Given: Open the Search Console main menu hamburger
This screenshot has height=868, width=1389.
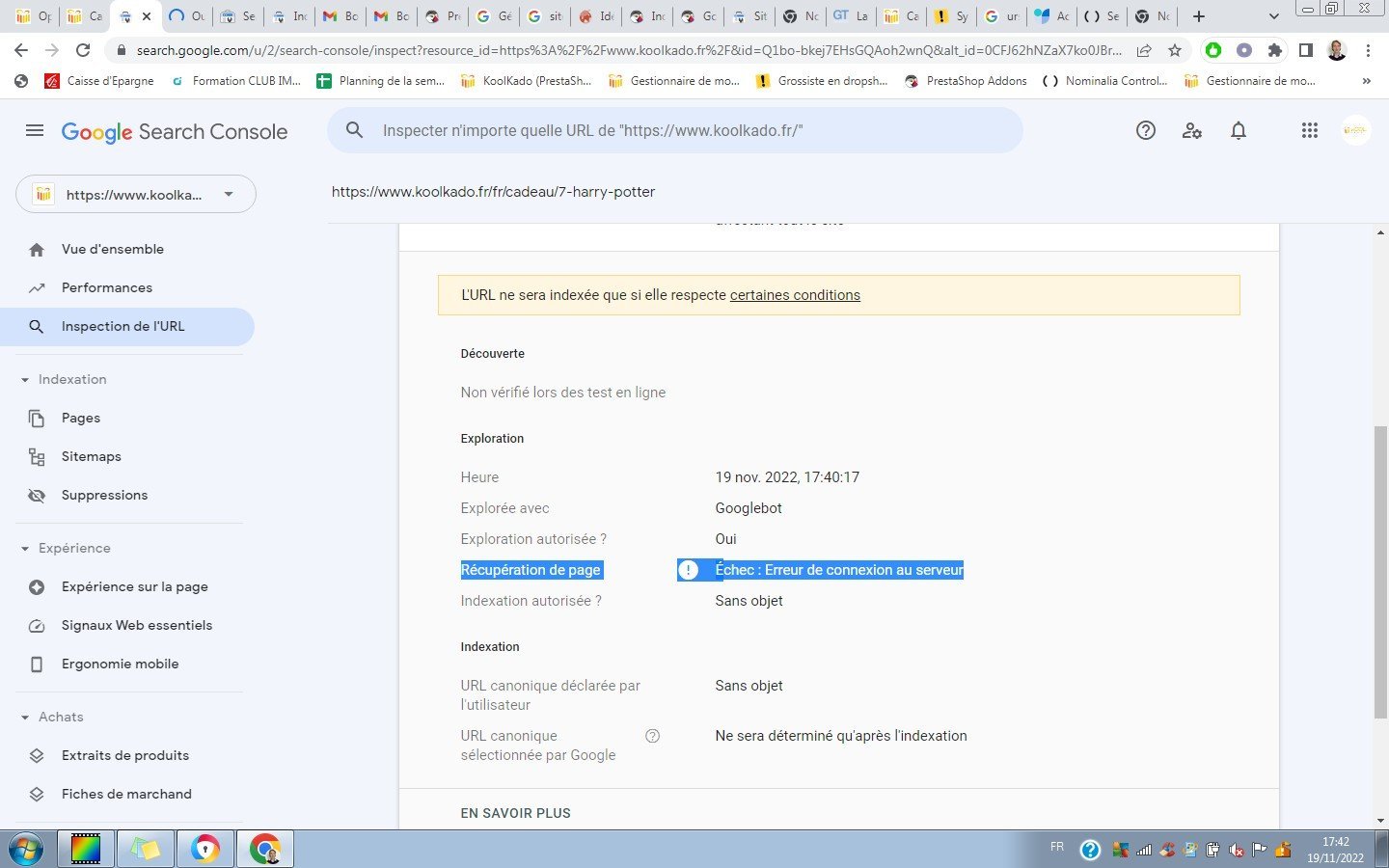Looking at the screenshot, I should coord(35,130).
